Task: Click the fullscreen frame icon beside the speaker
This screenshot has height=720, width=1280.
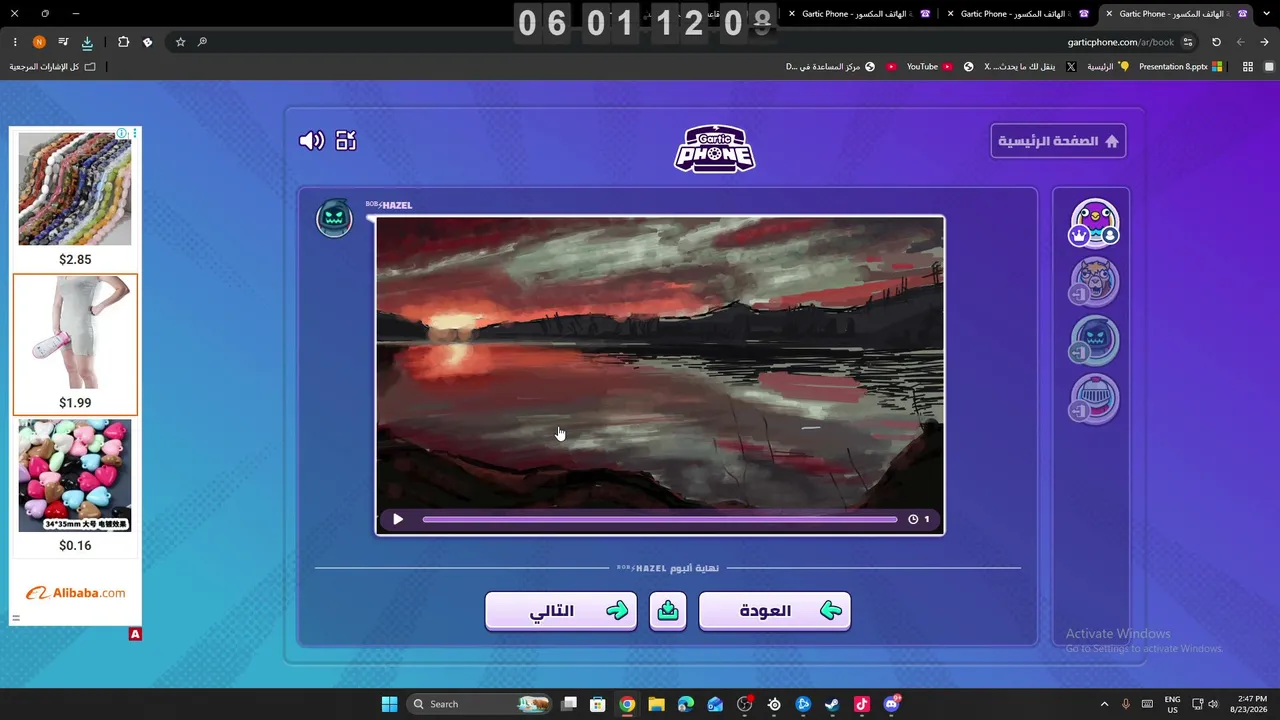Action: [346, 141]
